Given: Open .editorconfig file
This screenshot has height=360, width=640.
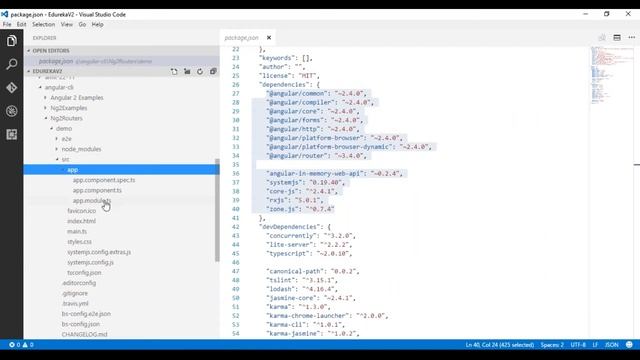Looking at the screenshot, I should [79, 283].
